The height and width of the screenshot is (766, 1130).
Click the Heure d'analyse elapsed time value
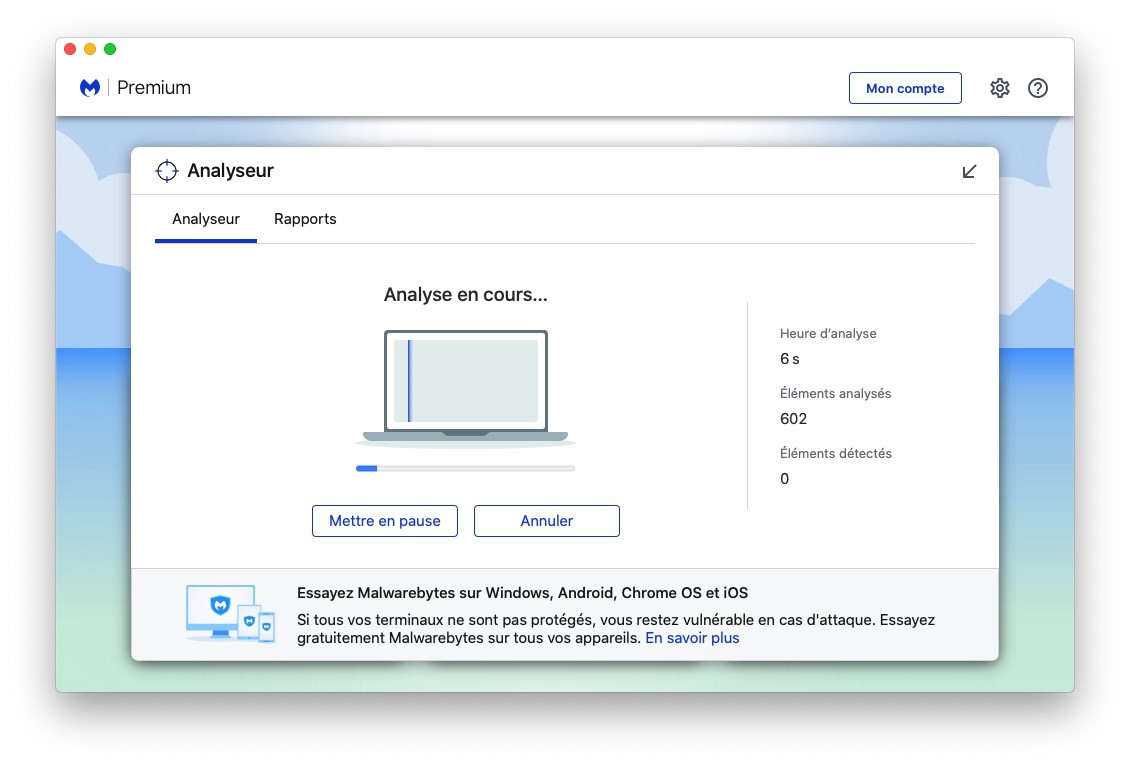tap(789, 359)
